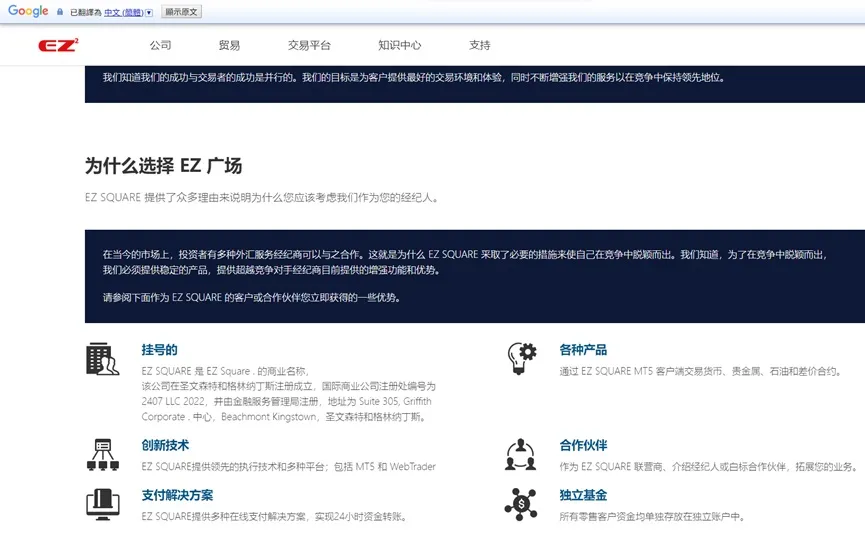The image size is (865, 556).
Task: Click the banner text 我们知道我们的成功与交易者
Action: click(414, 77)
